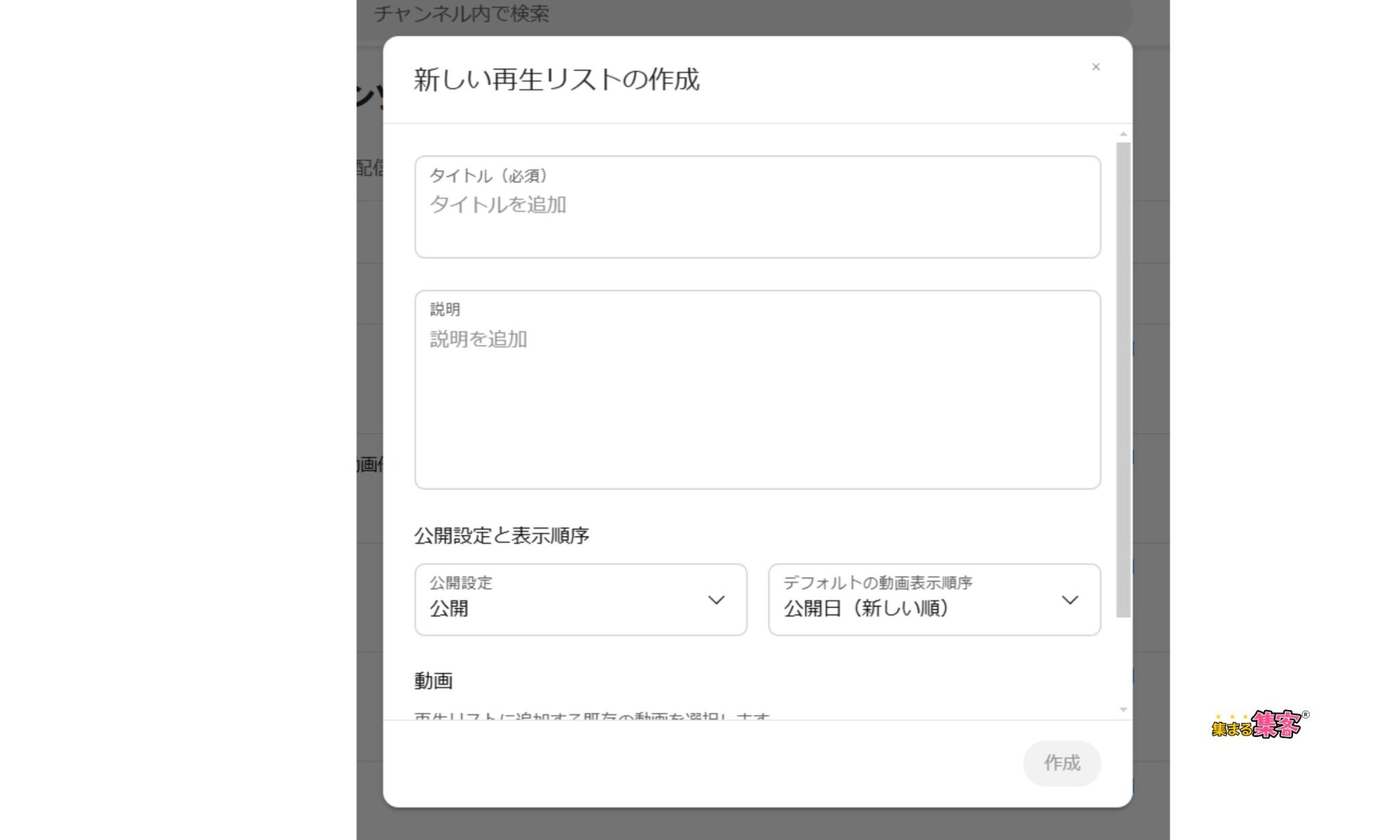Click the scrollbar up arrow

point(1123,134)
